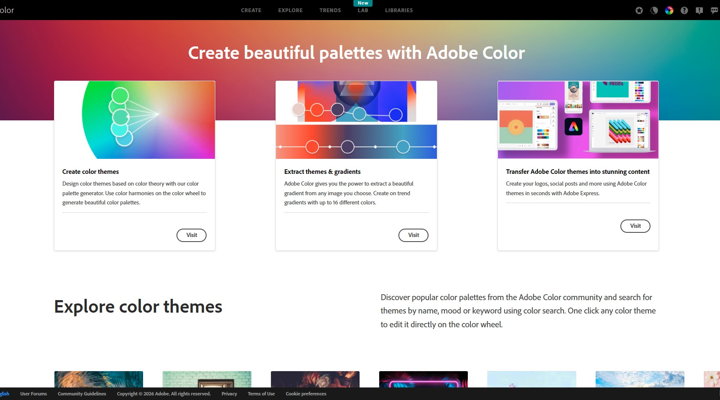
Task: Open the dark red flower theme thumbnail
Action: 315,379
